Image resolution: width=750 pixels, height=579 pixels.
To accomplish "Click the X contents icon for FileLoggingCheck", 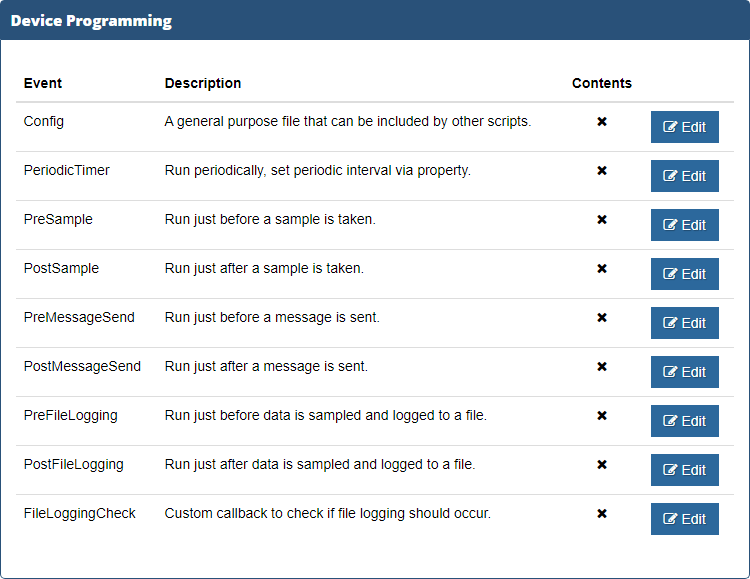I will (602, 513).
